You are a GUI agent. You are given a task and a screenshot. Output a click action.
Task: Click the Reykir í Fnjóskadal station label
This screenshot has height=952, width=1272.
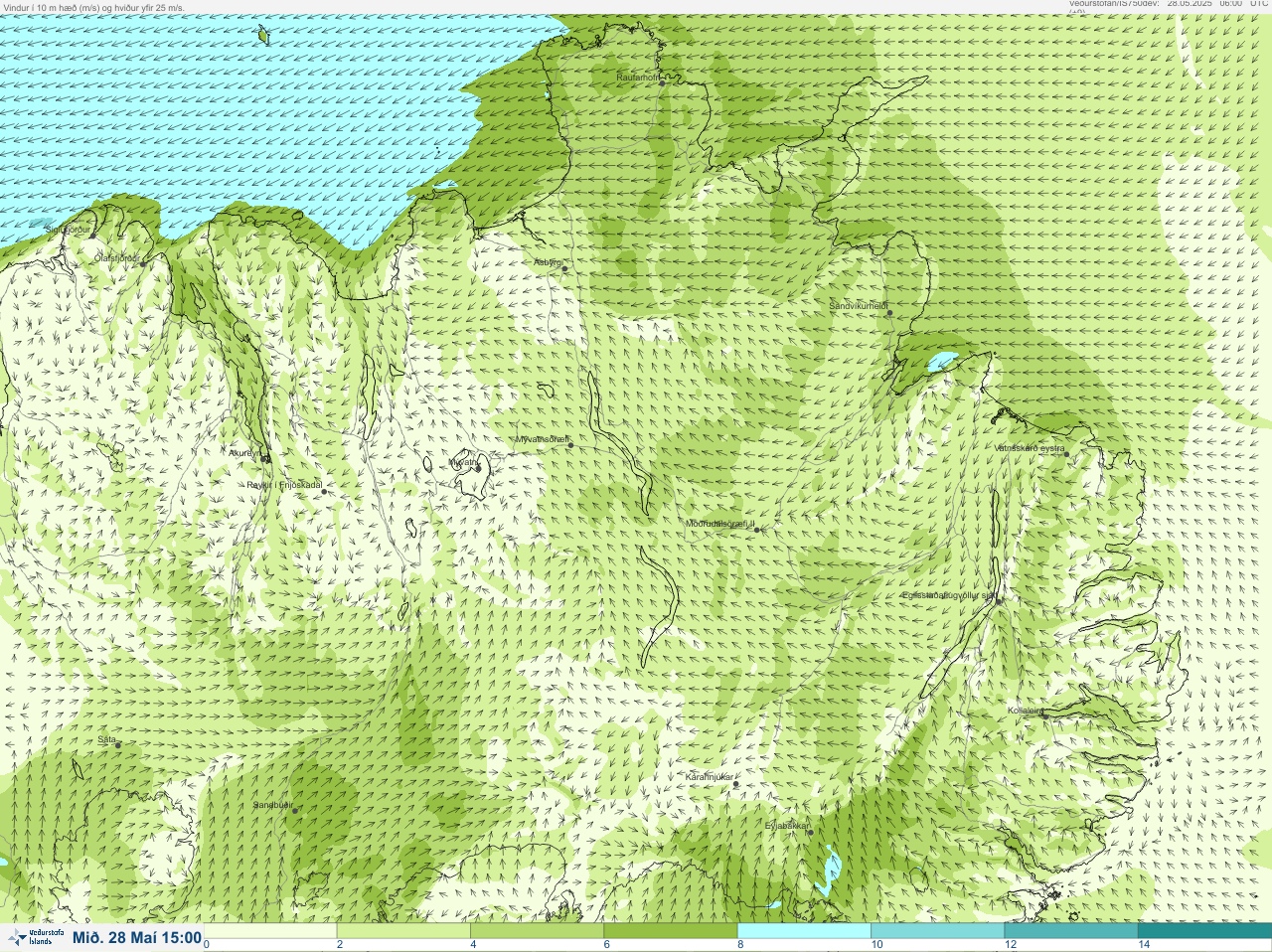point(284,486)
